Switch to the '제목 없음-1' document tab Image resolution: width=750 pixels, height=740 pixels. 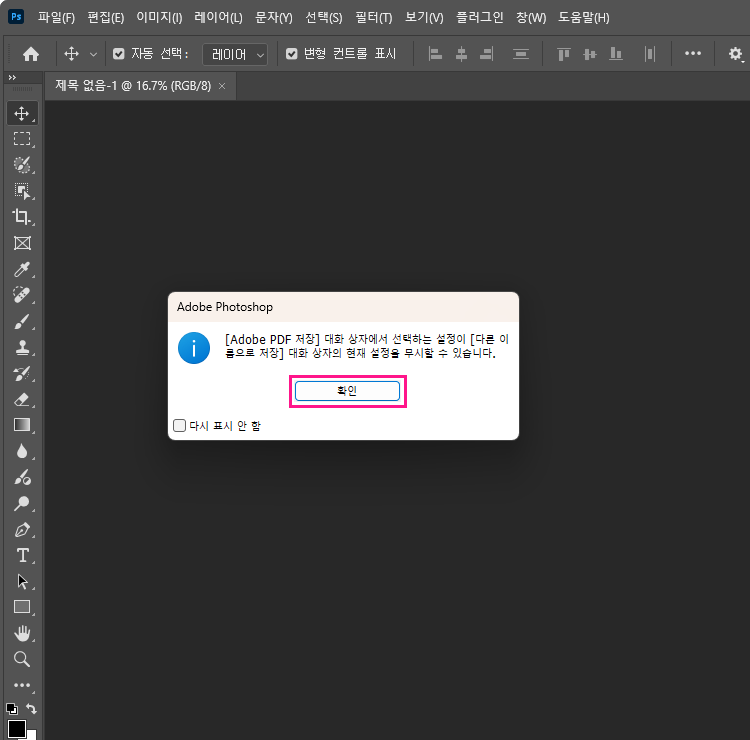(x=133, y=86)
